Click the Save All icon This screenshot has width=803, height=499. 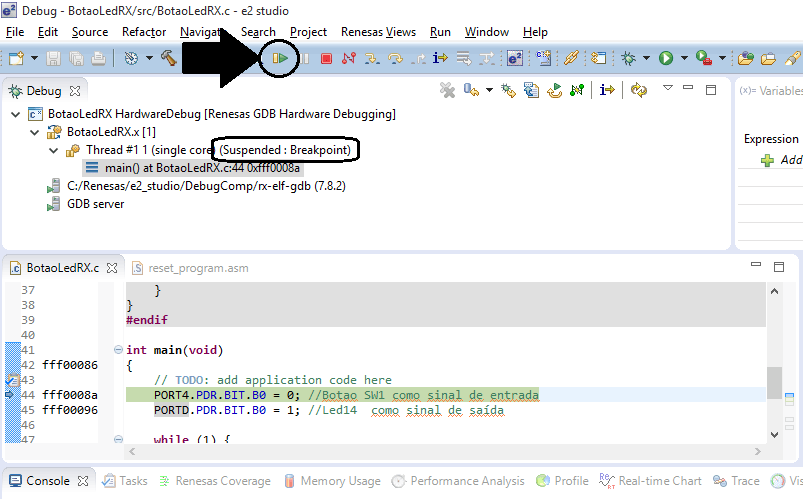pyautogui.click(x=76, y=58)
